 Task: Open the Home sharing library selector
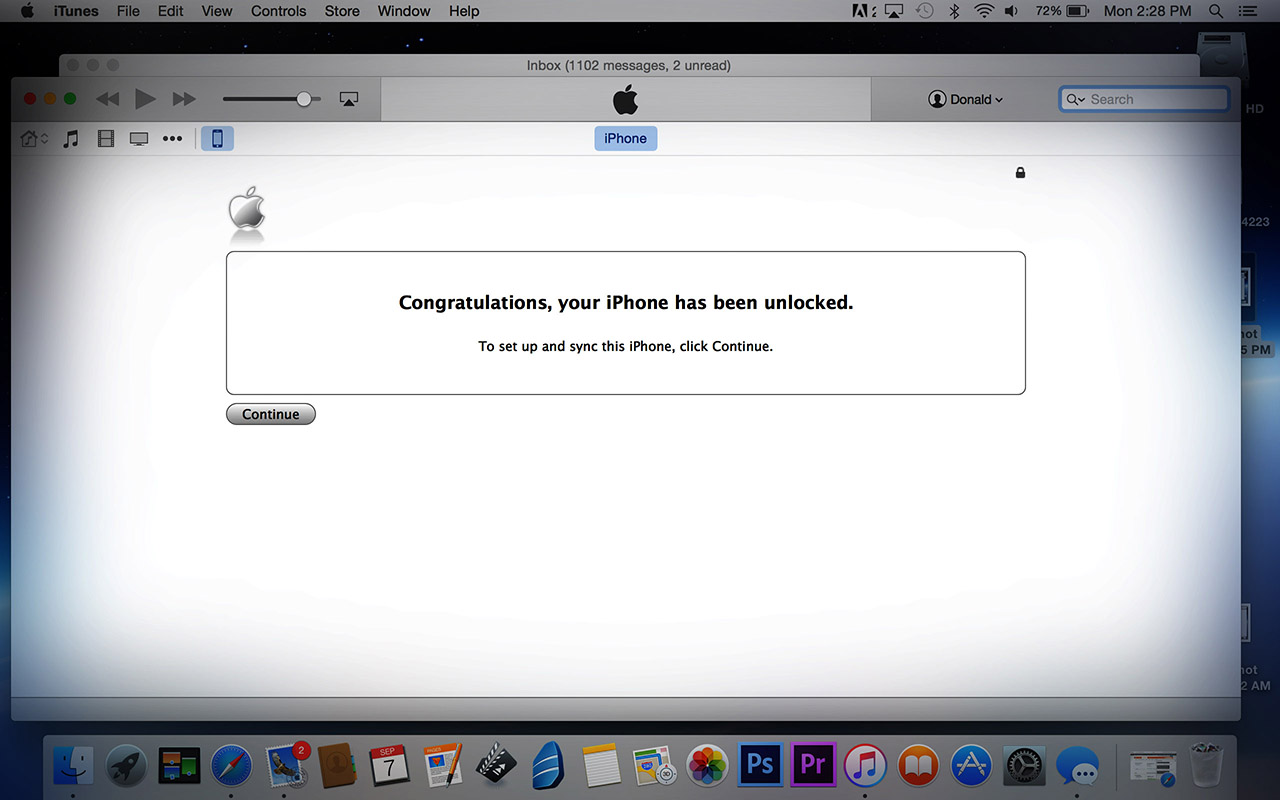click(x=34, y=139)
